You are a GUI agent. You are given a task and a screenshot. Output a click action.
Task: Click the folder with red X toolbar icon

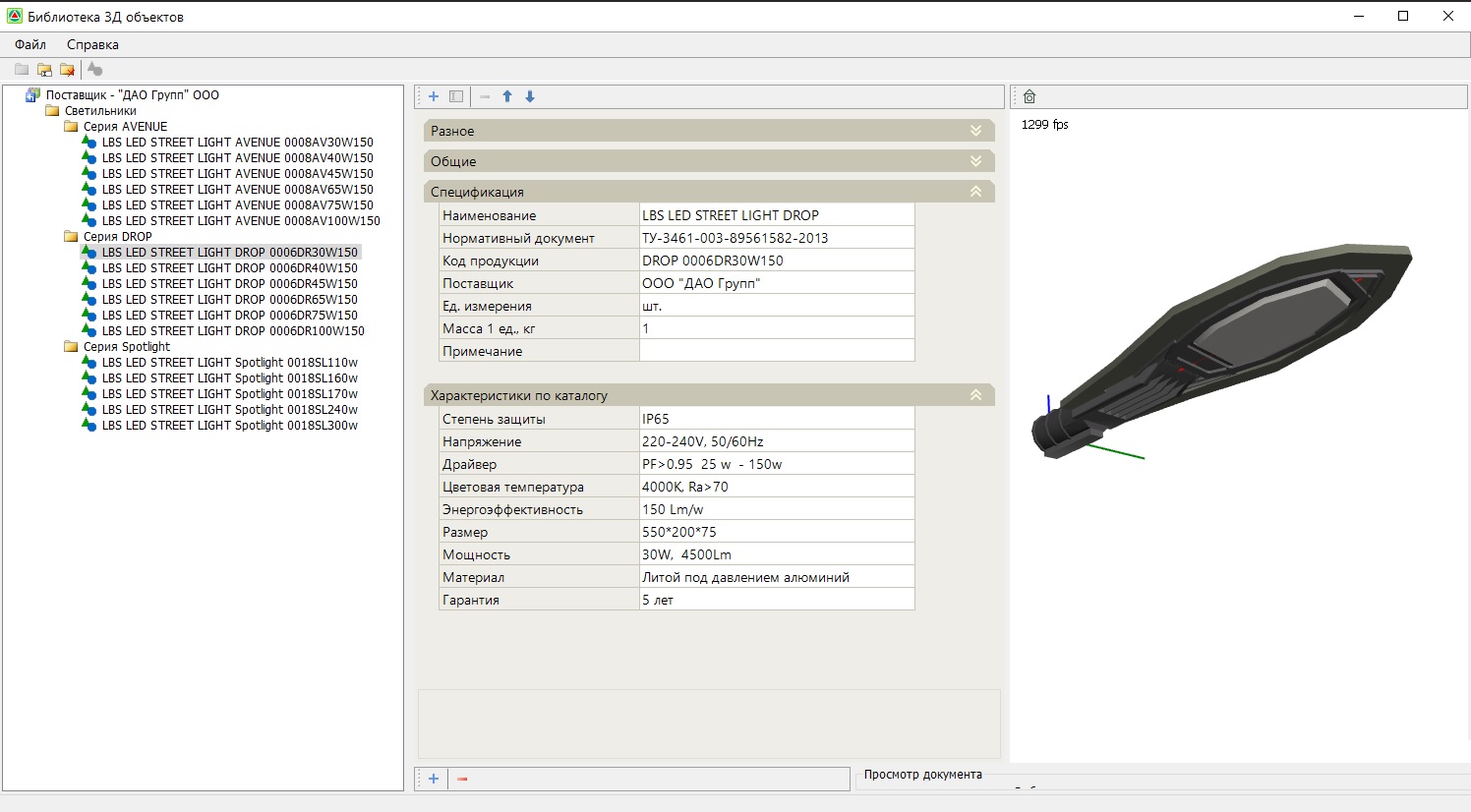67,69
